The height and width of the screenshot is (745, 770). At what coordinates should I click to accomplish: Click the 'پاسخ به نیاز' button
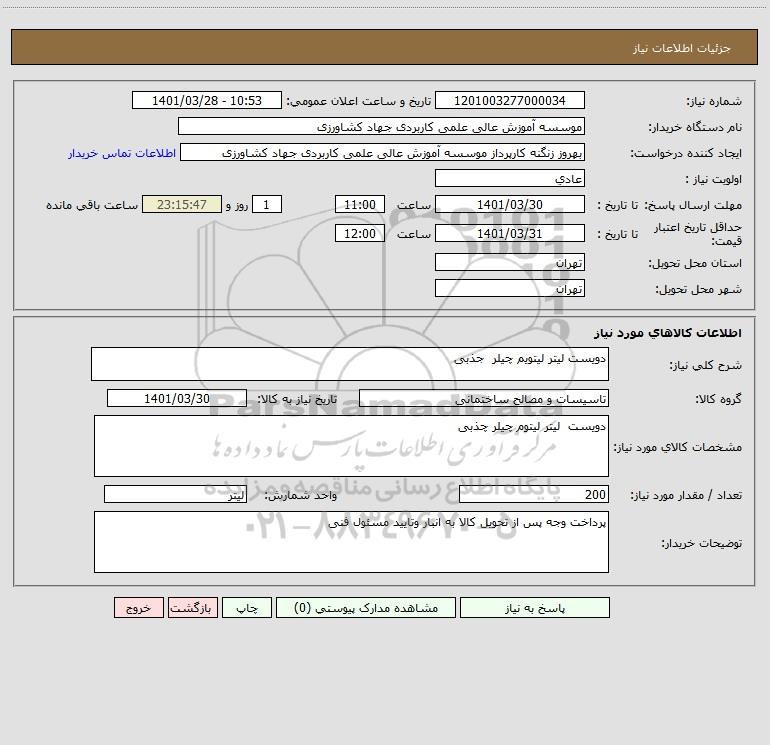pos(535,607)
